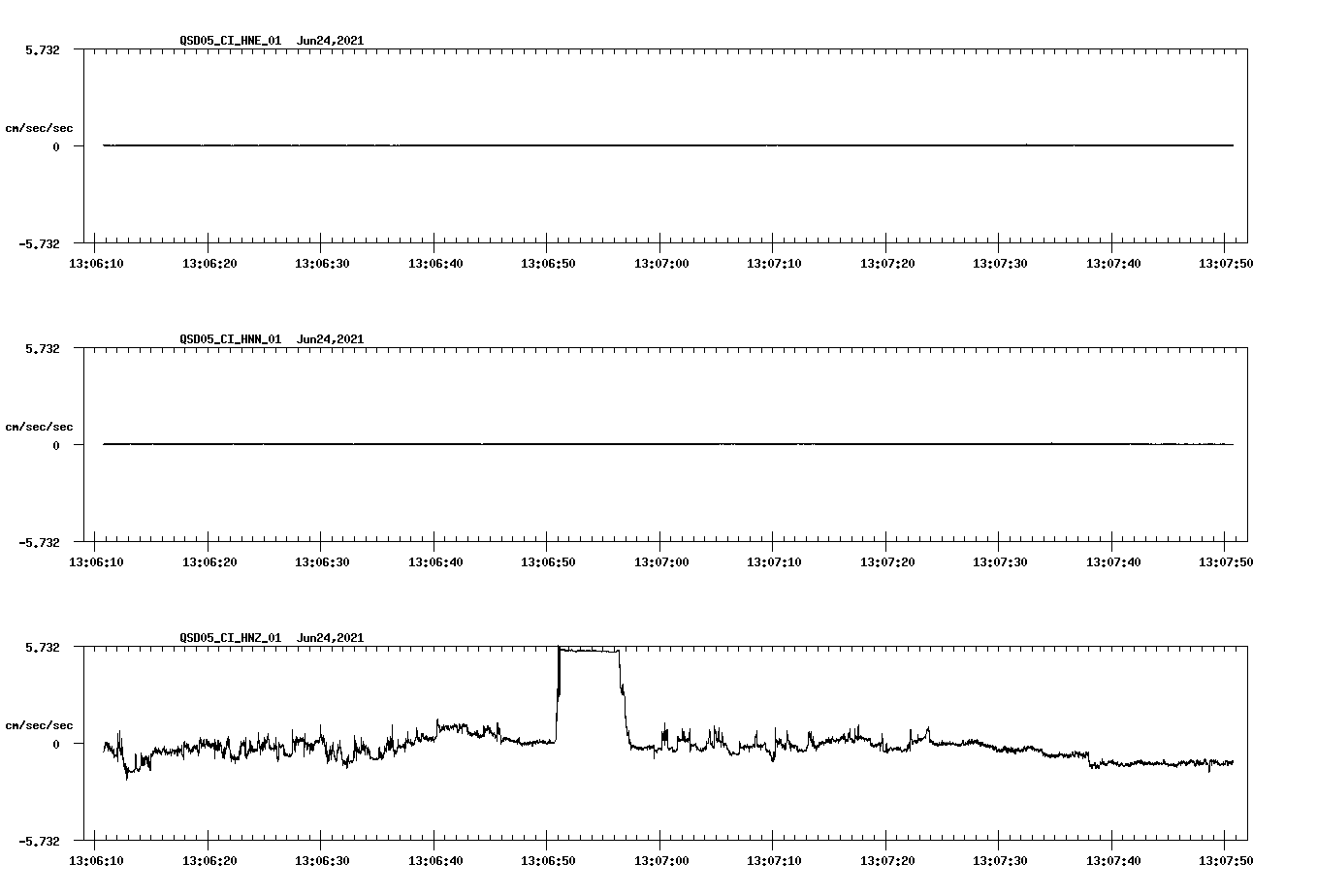Viewport: 1317px width, 896px height.
Task: Pick 13:07:20 time label under HNZ plot
Action: tap(887, 860)
